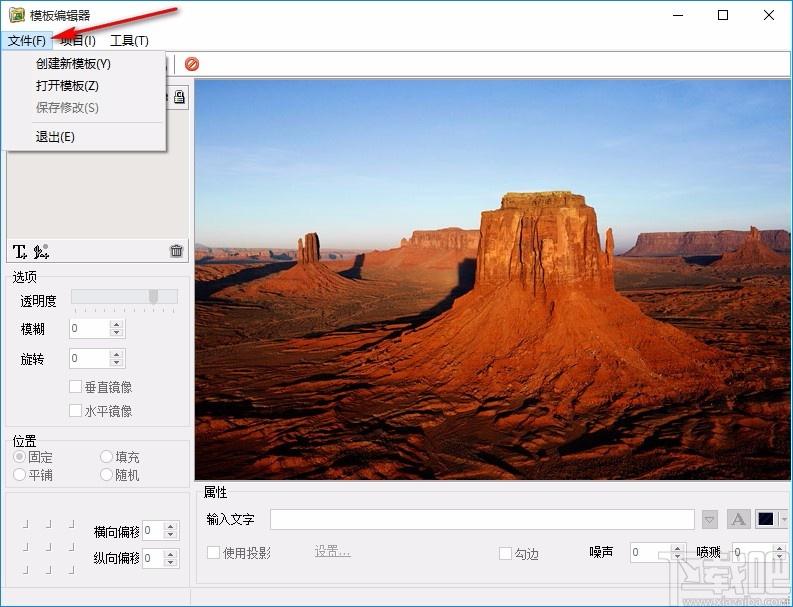Select bottom-left anchor position marker
Viewport: 793px width, 607px height.
tap(25, 570)
